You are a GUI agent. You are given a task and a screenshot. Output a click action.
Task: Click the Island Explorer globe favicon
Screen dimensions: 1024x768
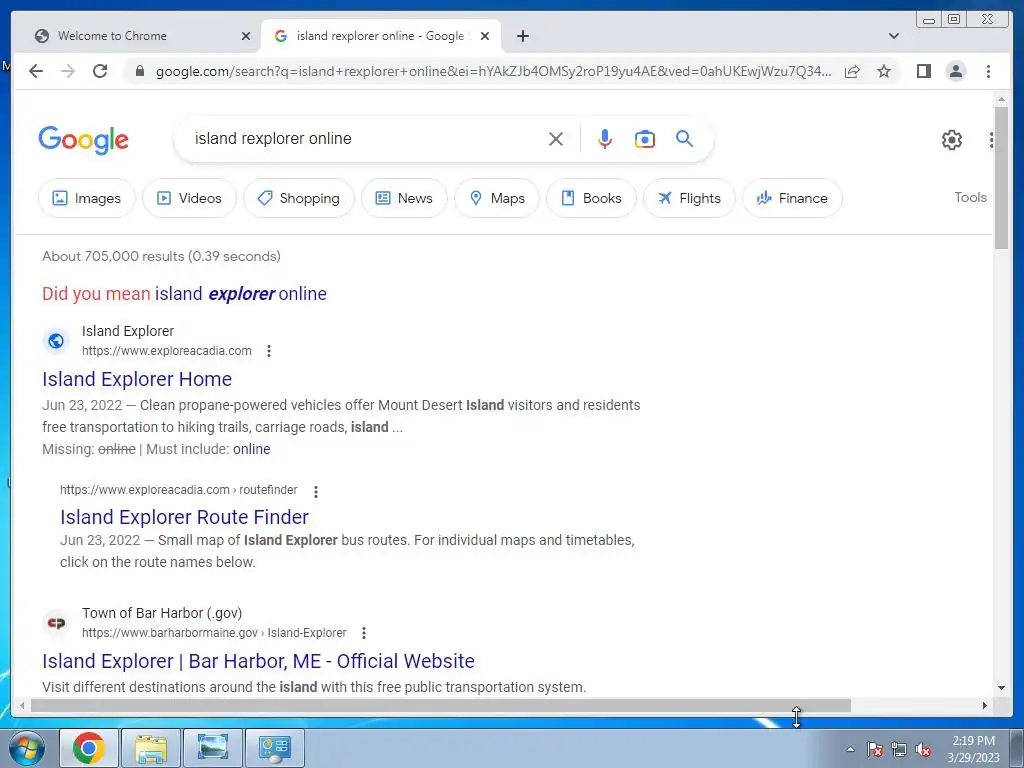(x=56, y=341)
